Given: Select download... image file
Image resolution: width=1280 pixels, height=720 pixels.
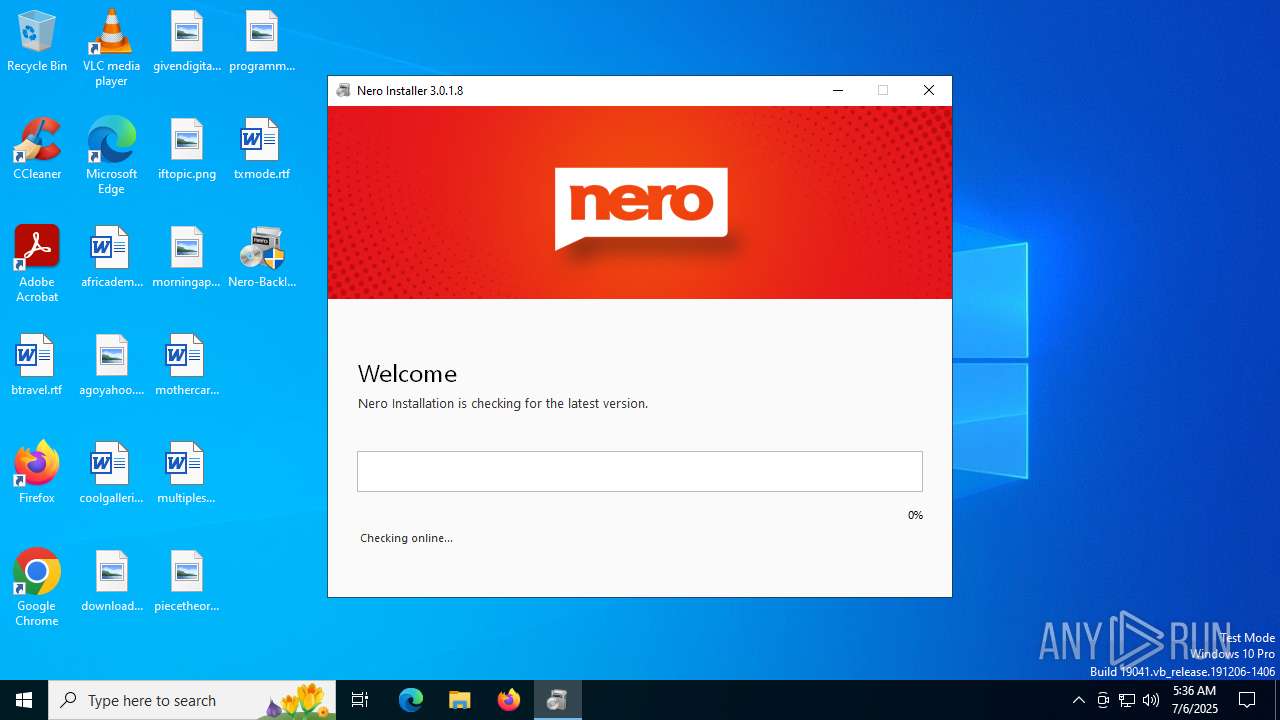Looking at the screenshot, I should pos(111,581).
